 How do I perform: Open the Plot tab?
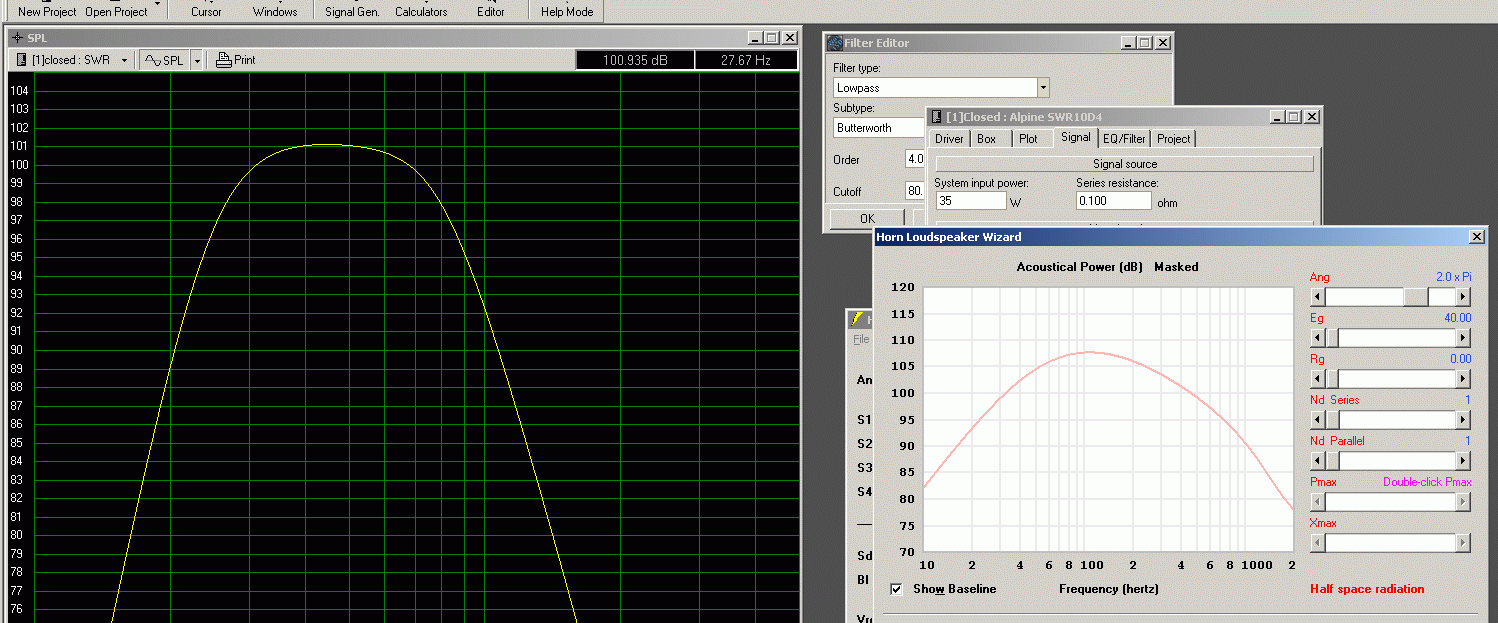pyautogui.click(x=1028, y=139)
